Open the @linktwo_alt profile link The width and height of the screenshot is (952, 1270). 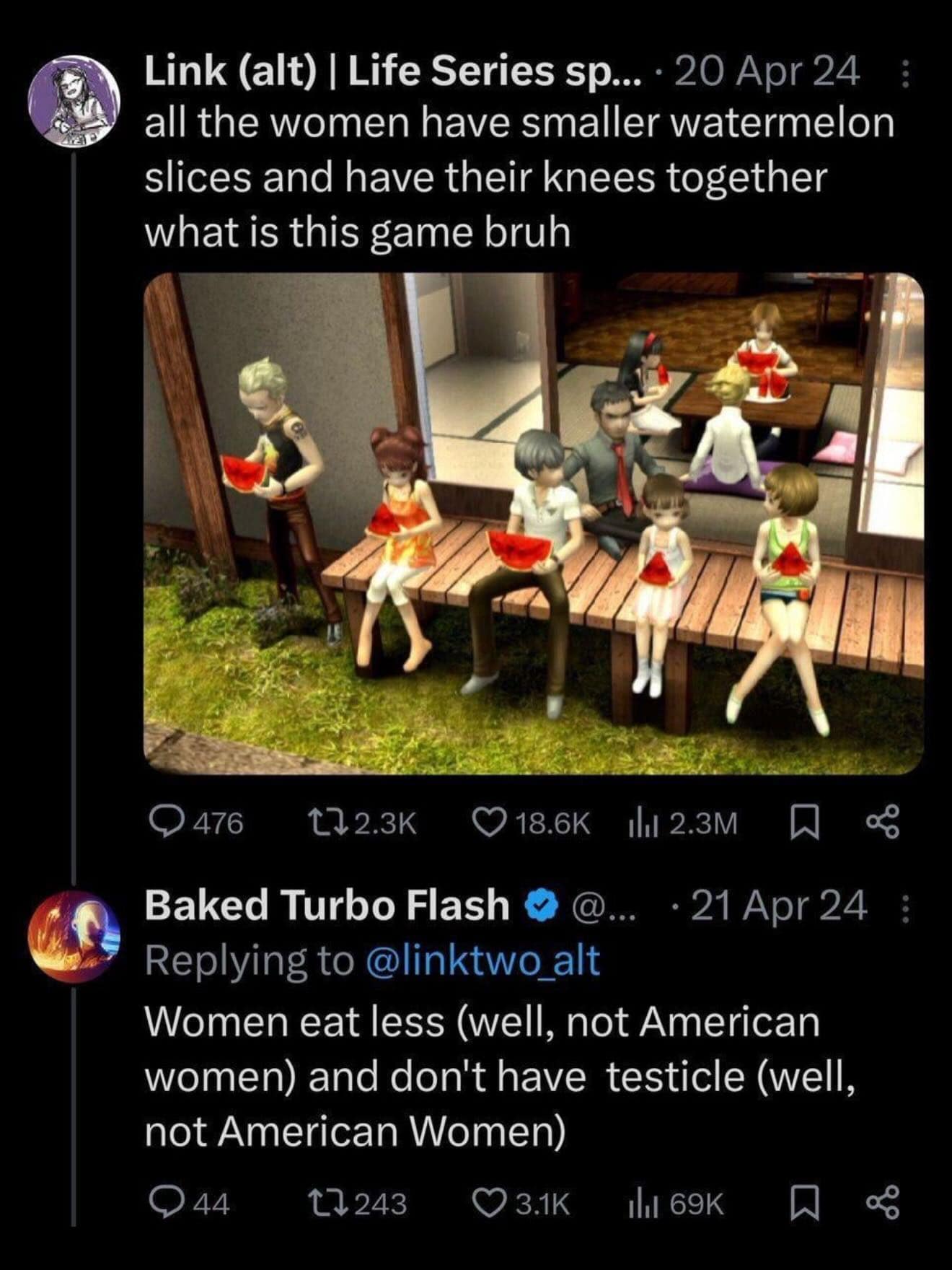pyautogui.click(x=482, y=960)
